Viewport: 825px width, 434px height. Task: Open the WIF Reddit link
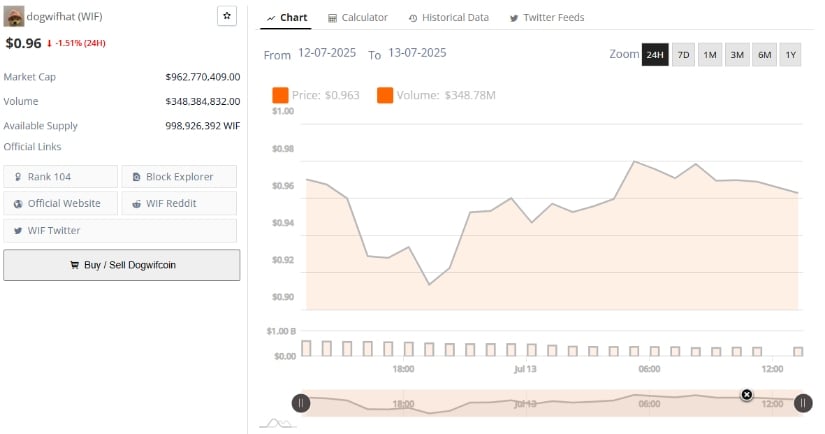(179, 204)
